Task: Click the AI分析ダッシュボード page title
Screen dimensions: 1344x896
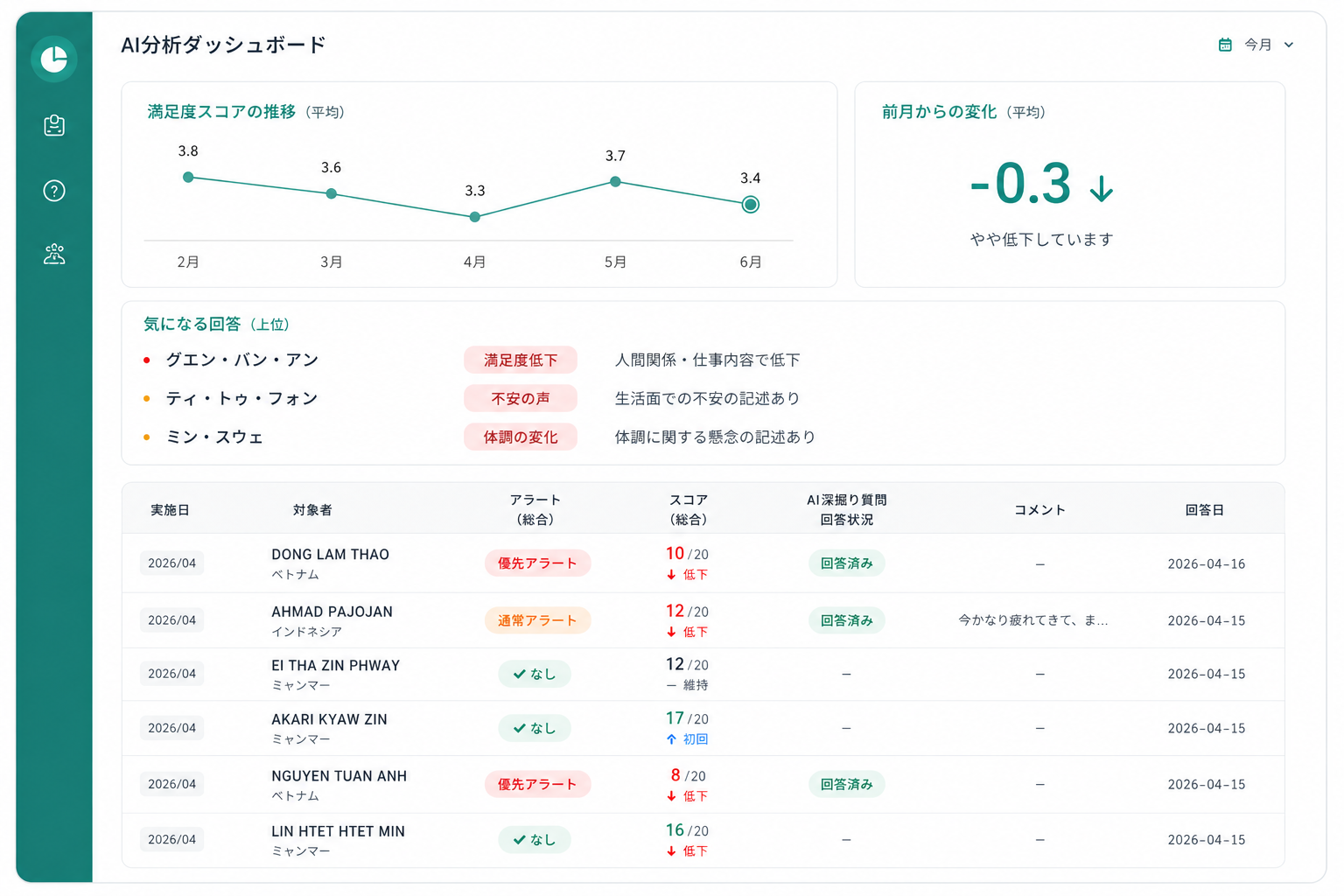Action: pyautogui.click(x=223, y=45)
